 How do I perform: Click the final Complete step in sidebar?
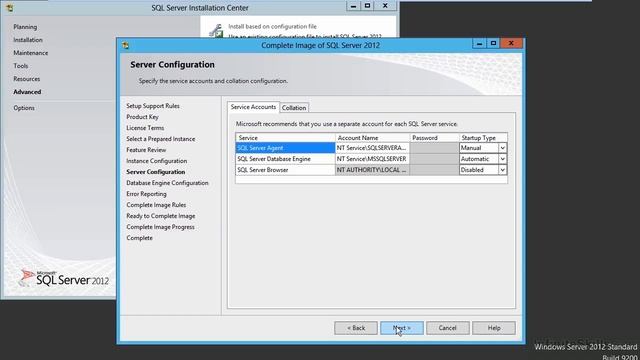[x=139, y=238]
